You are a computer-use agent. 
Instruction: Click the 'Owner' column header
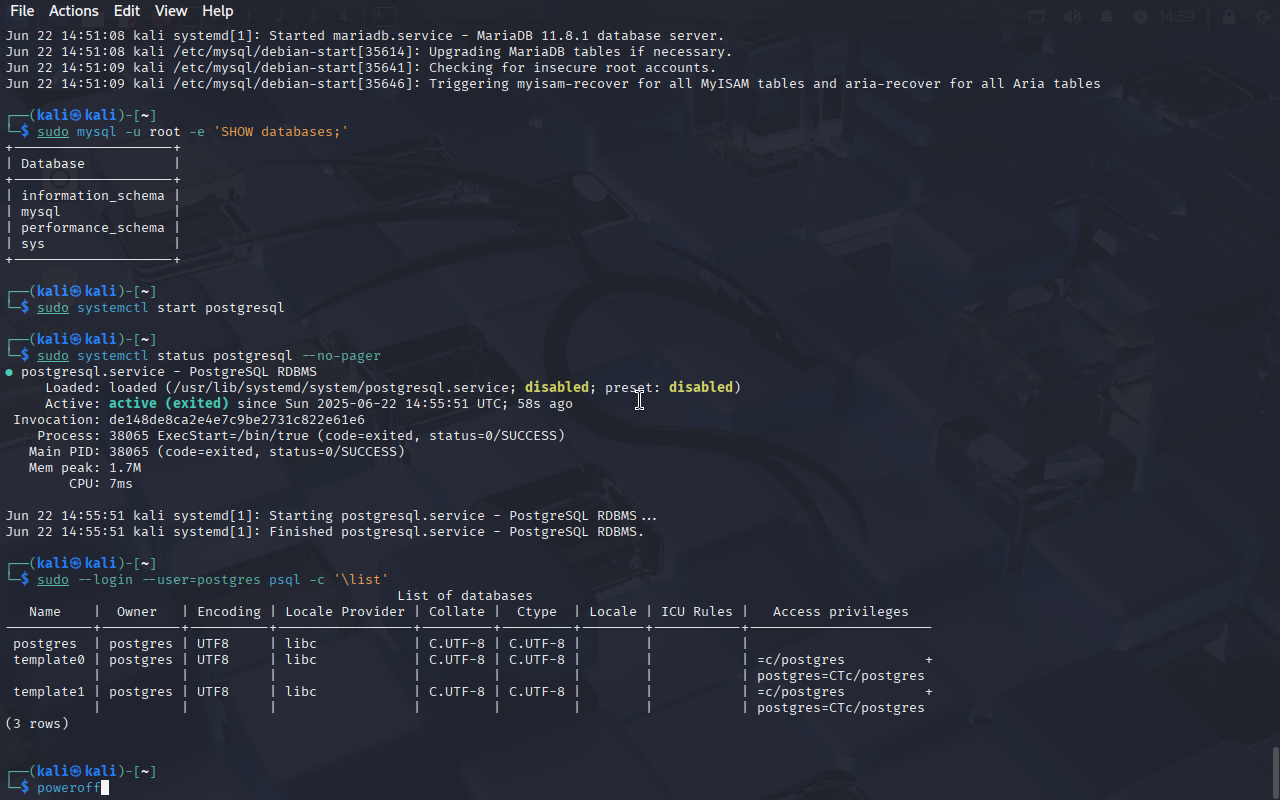point(137,612)
